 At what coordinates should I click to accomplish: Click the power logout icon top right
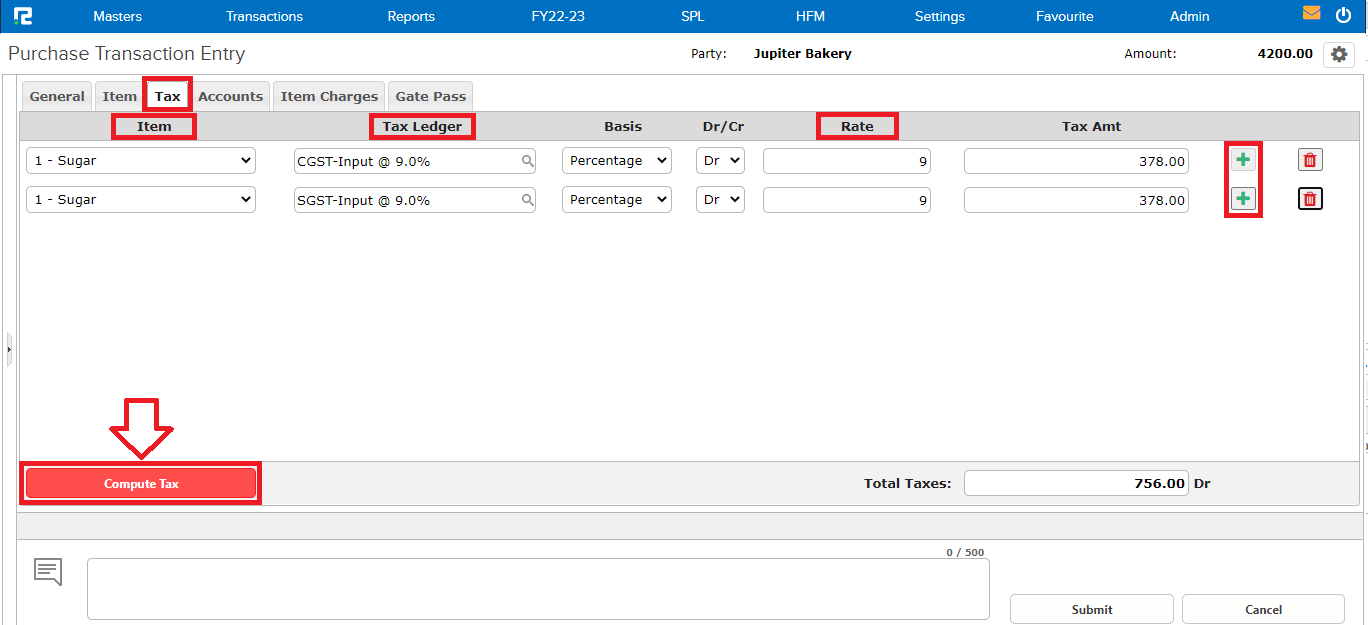pyautogui.click(x=1345, y=14)
